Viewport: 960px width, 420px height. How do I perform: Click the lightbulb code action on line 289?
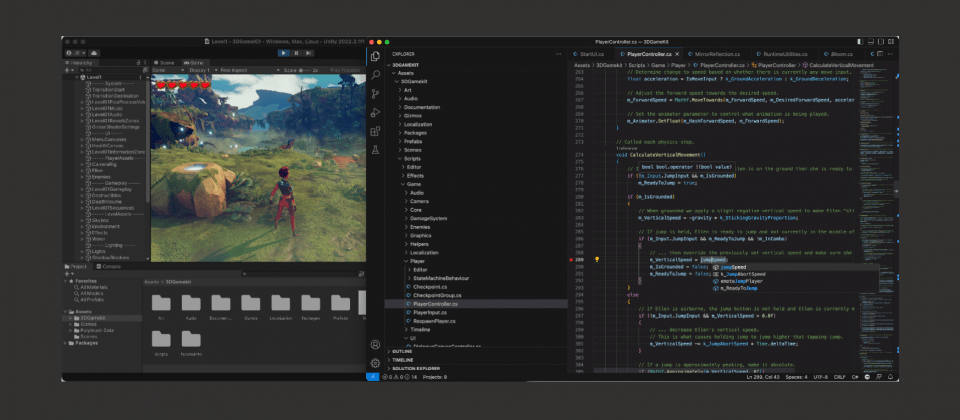pyautogui.click(x=597, y=260)
